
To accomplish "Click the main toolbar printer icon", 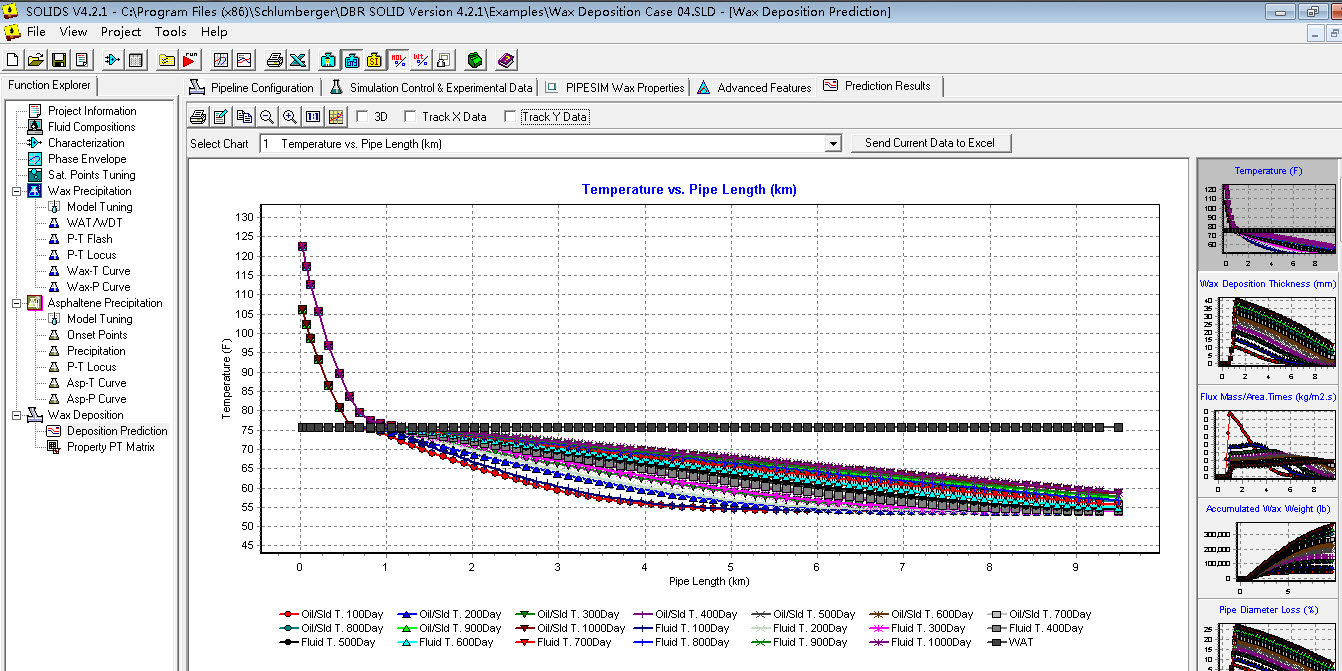I will pyautogui.click(x=275, y=60).
